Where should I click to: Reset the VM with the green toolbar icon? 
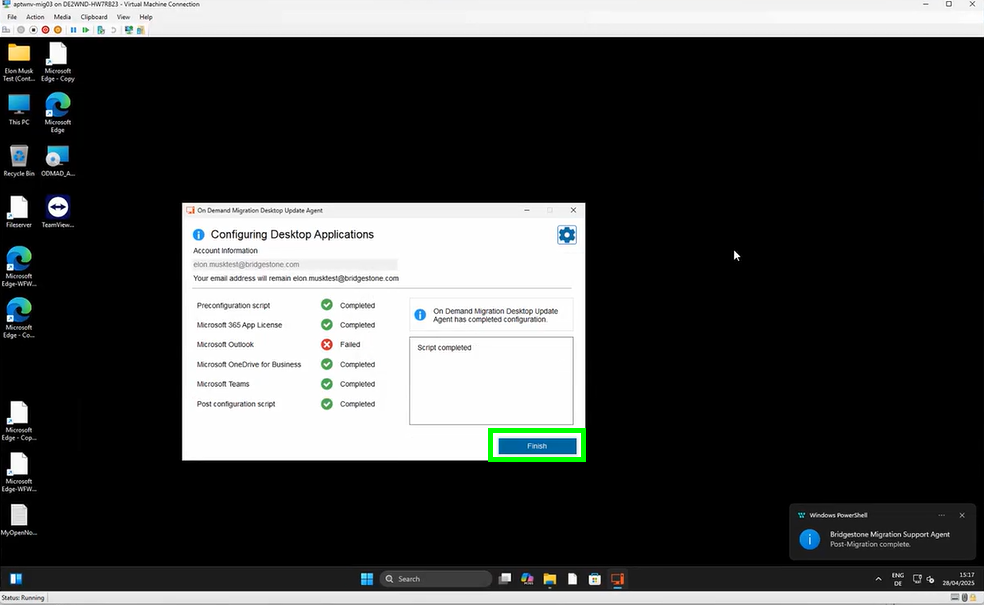(86, 29)
